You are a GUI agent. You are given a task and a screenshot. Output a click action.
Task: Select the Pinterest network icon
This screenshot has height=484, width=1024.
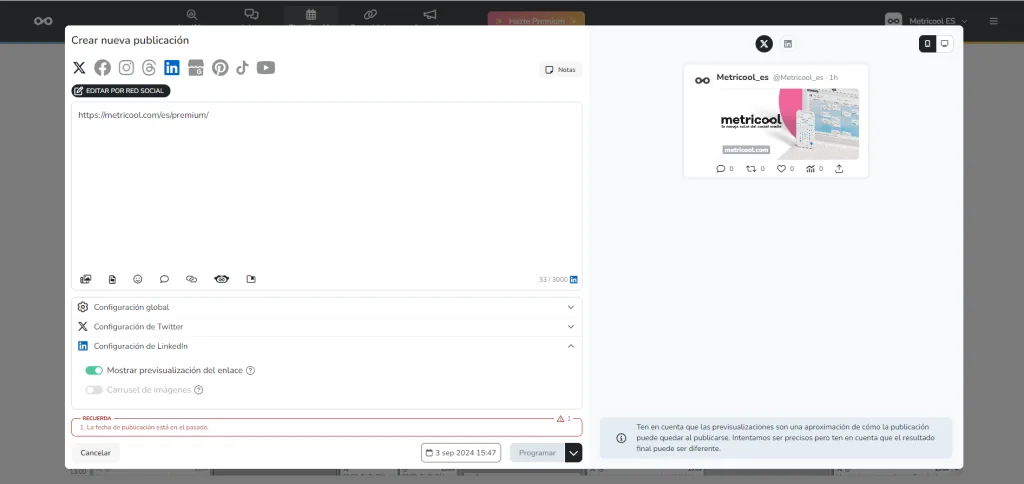pos(219,68)
